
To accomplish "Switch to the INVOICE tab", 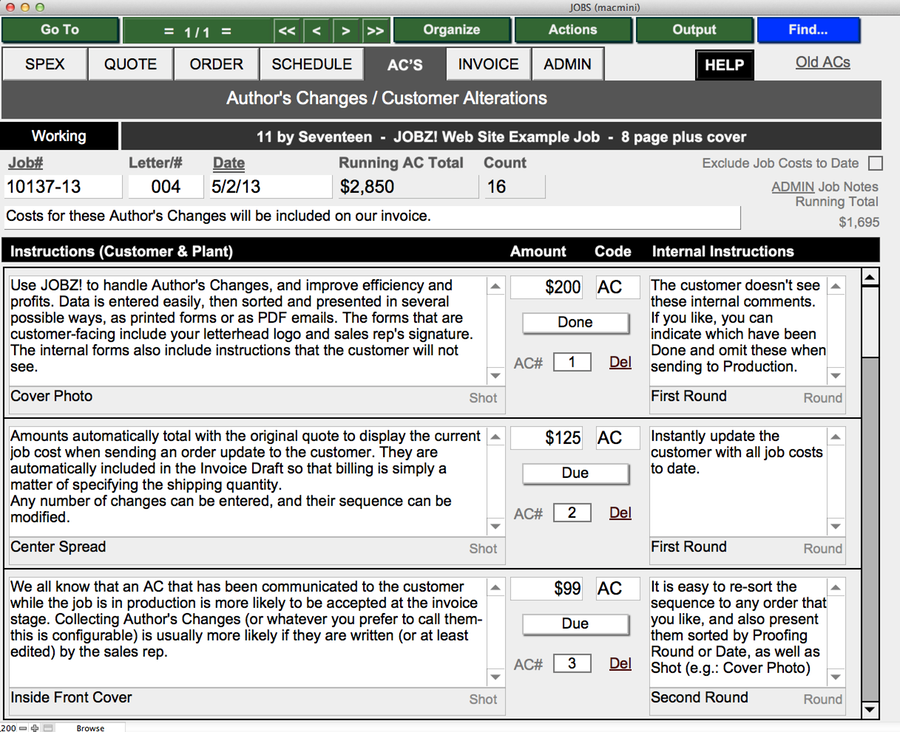I will [488, 64].
